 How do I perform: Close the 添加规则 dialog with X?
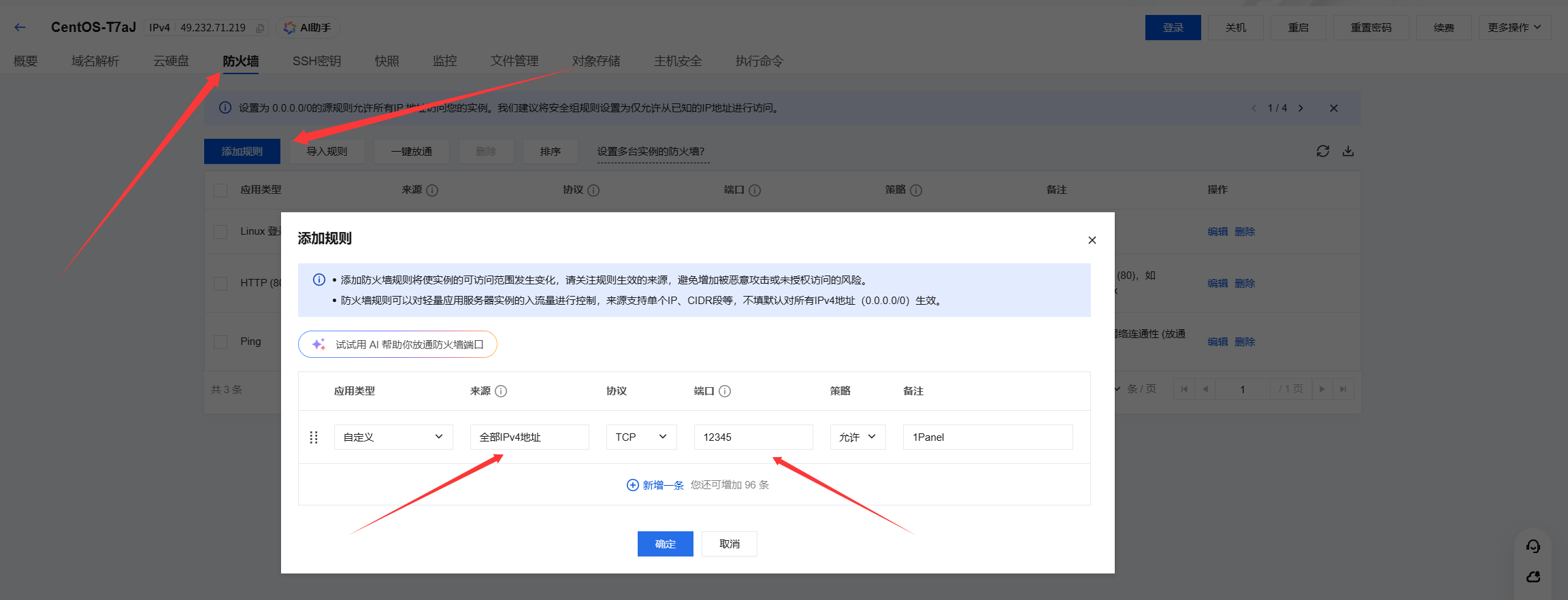pyautogui.click(x=1092, y=240)
